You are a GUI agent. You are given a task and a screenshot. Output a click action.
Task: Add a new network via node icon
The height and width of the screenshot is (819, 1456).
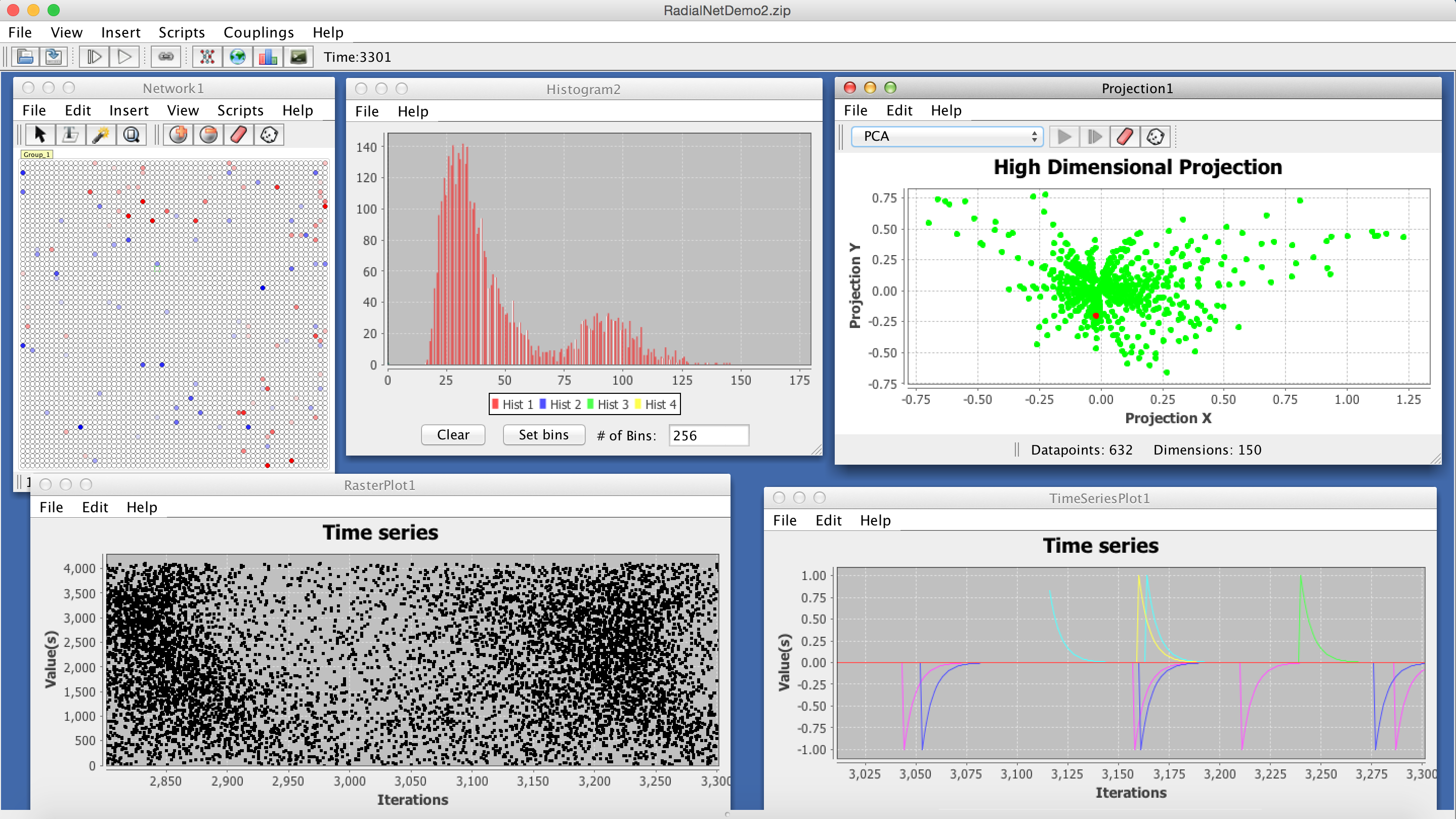click(x=207, y=57)
